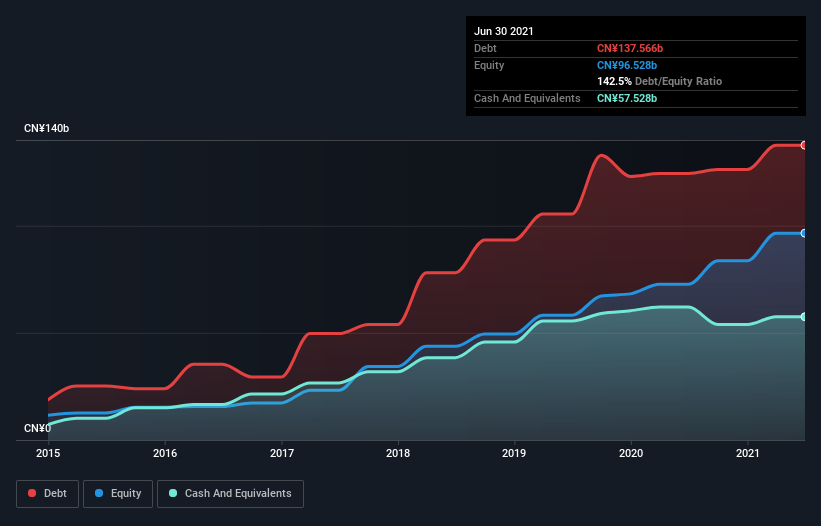This screenshot has height=526, width=821.
Task: Click the Equity value CN¥96.528b
Action: tap(627, 65)
